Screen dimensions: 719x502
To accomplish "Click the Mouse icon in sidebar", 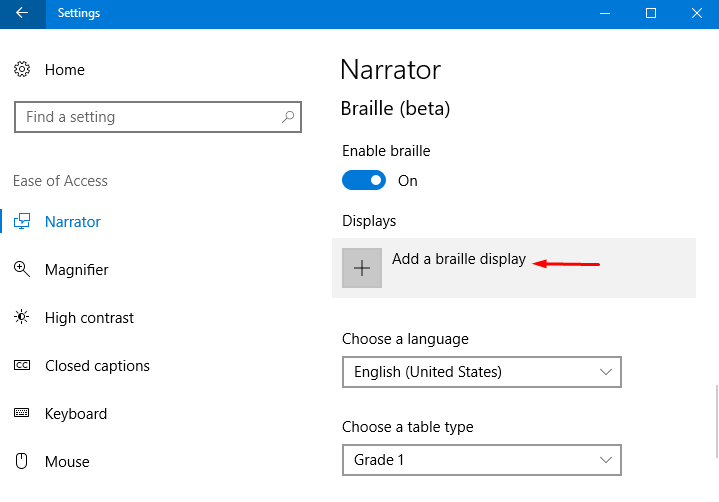I will [x=22, y=461].
